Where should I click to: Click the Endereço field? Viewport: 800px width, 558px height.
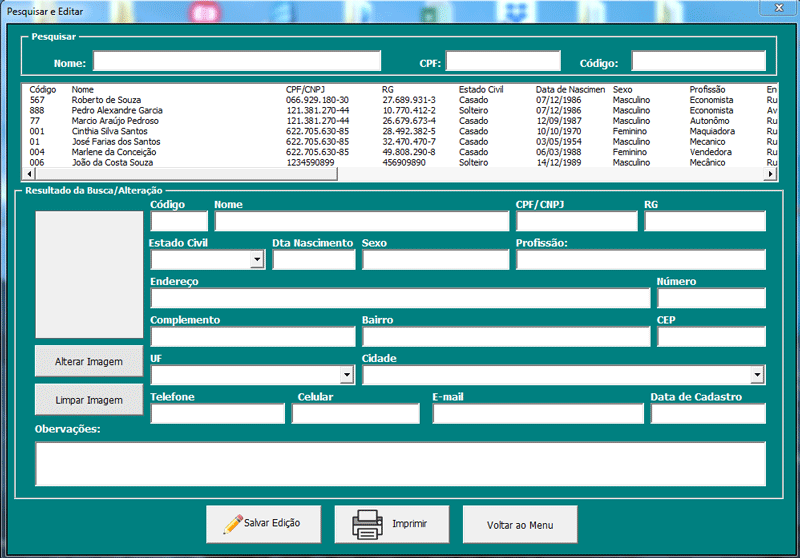point(401,298)
